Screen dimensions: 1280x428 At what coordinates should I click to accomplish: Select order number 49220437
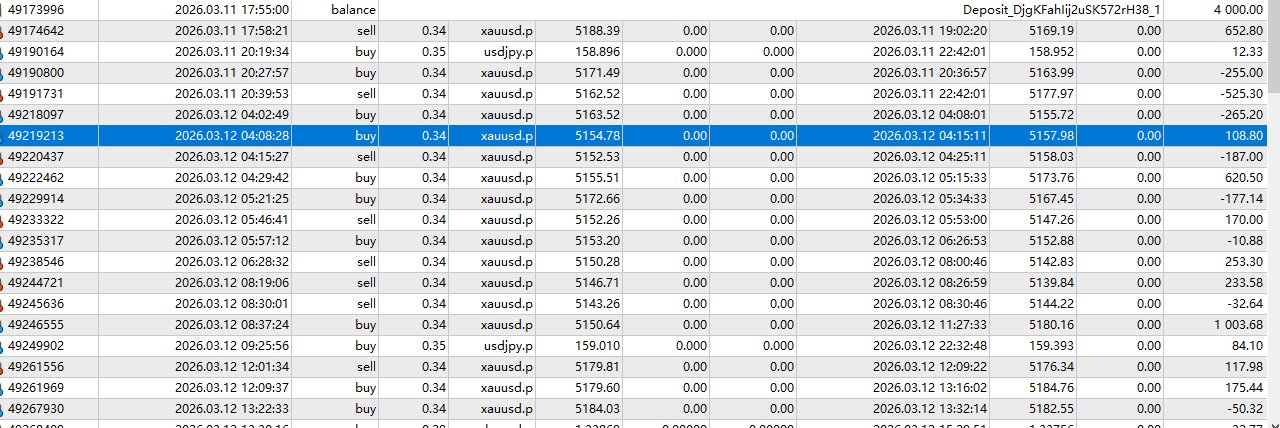(x=36, y=156)
